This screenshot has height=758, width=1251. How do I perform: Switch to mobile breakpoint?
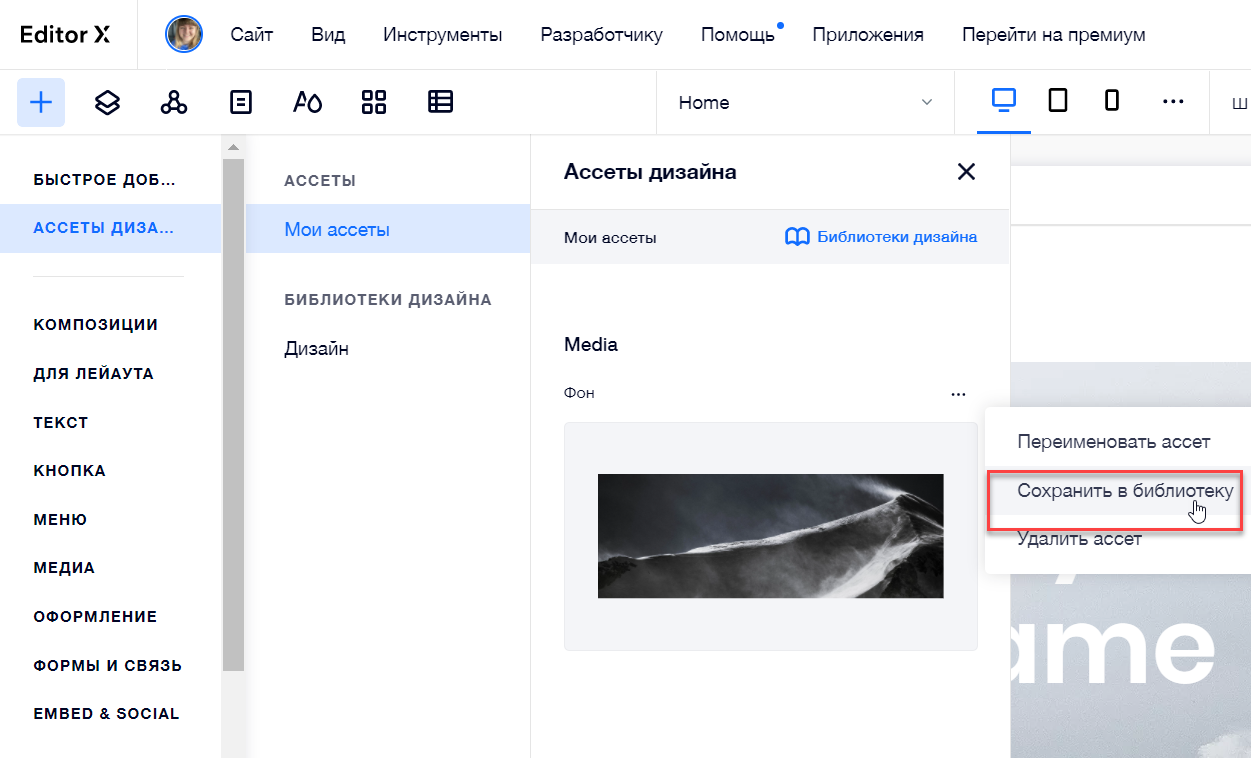(x=1111, y=101)
